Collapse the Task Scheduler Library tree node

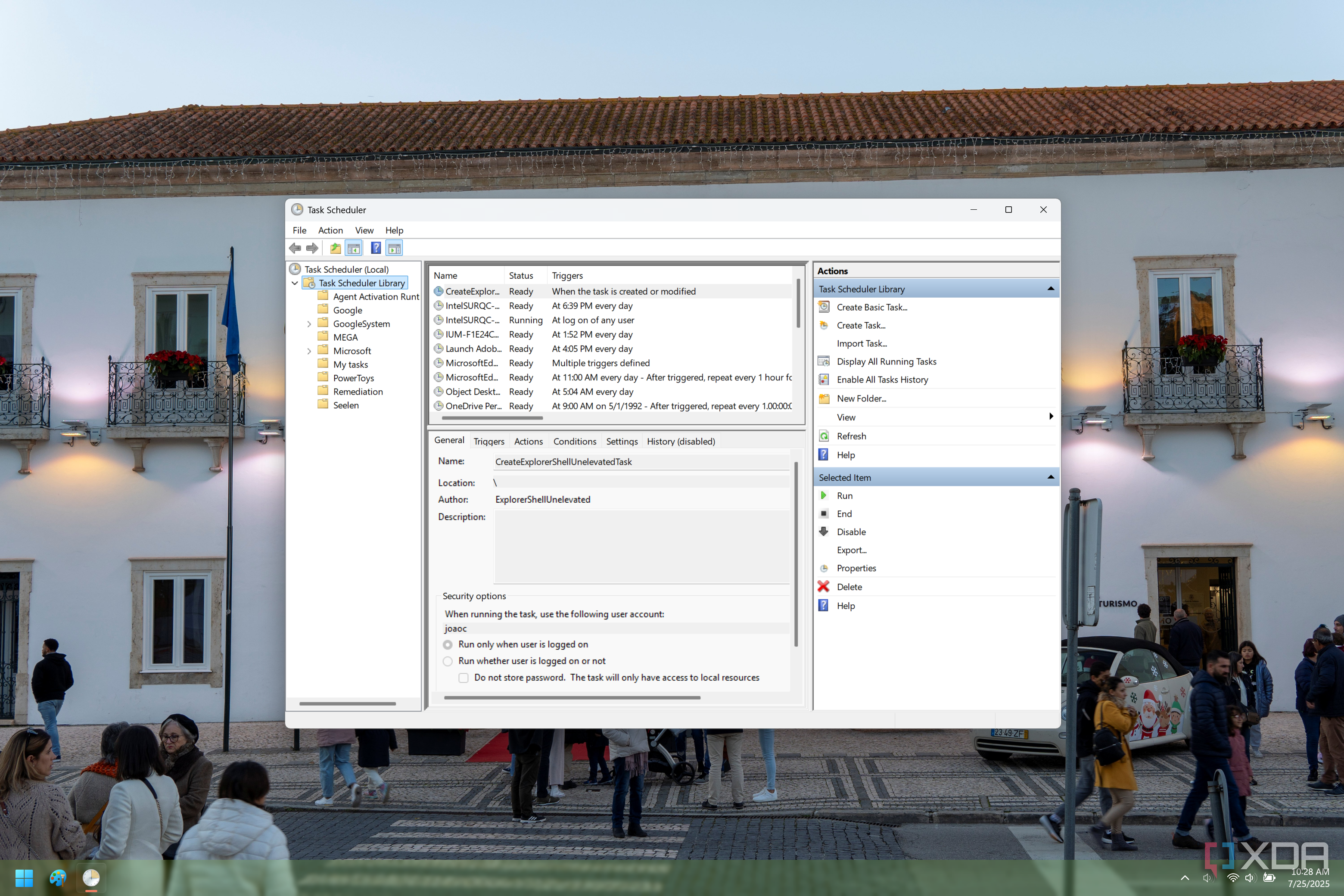pos(295,283)
